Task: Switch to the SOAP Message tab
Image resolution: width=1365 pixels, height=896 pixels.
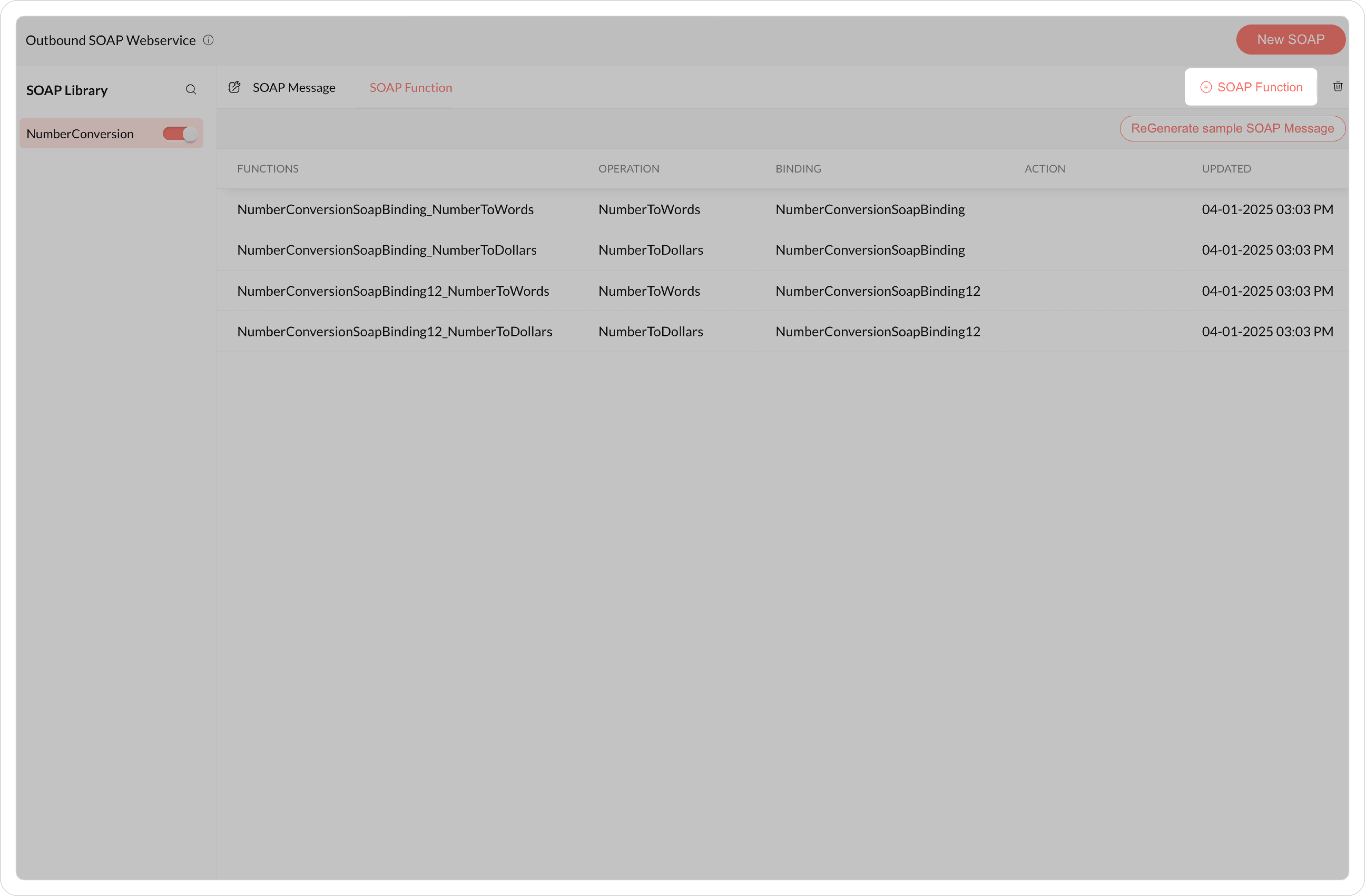Action: click(x=294, y=88)
